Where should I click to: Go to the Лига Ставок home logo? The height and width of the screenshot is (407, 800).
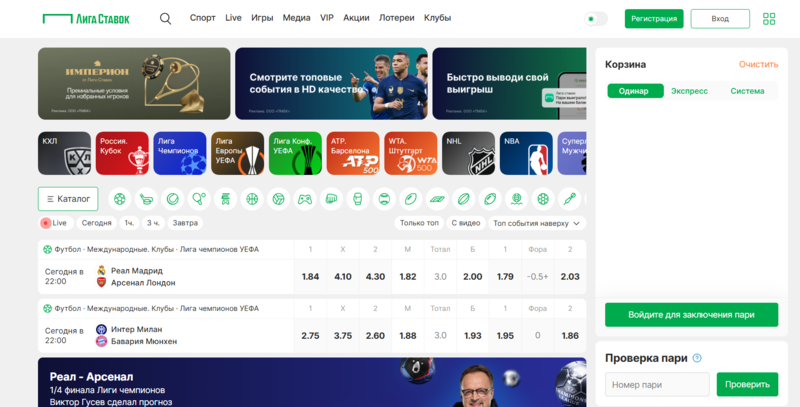tap(86, 19)
